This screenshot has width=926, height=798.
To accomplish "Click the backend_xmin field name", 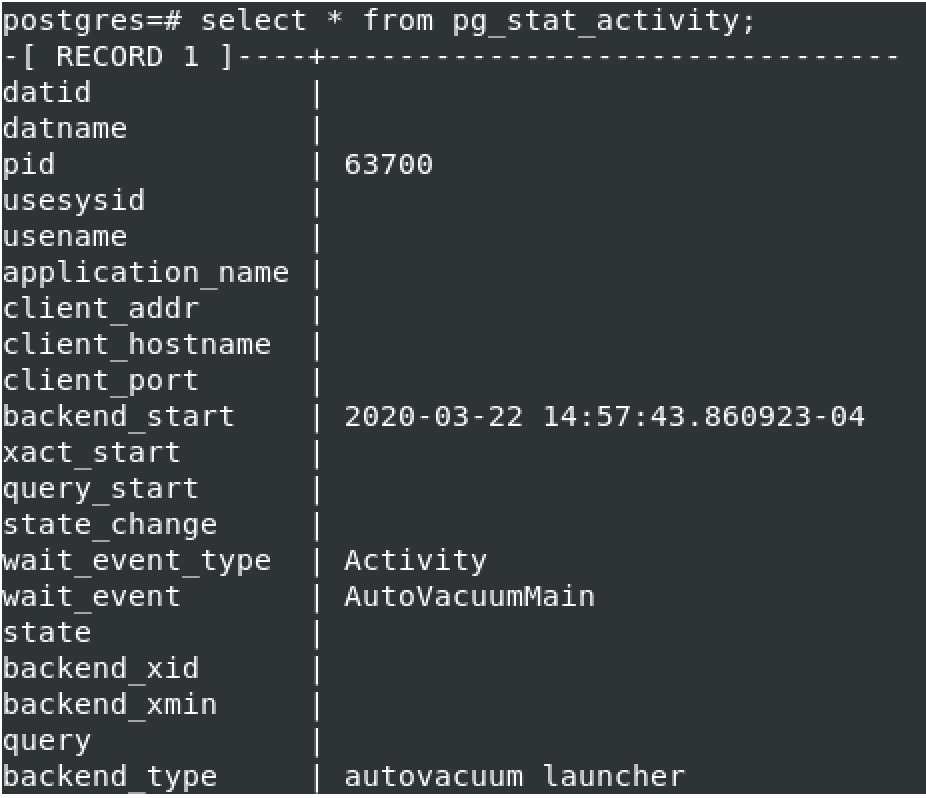I will [110, 705].
